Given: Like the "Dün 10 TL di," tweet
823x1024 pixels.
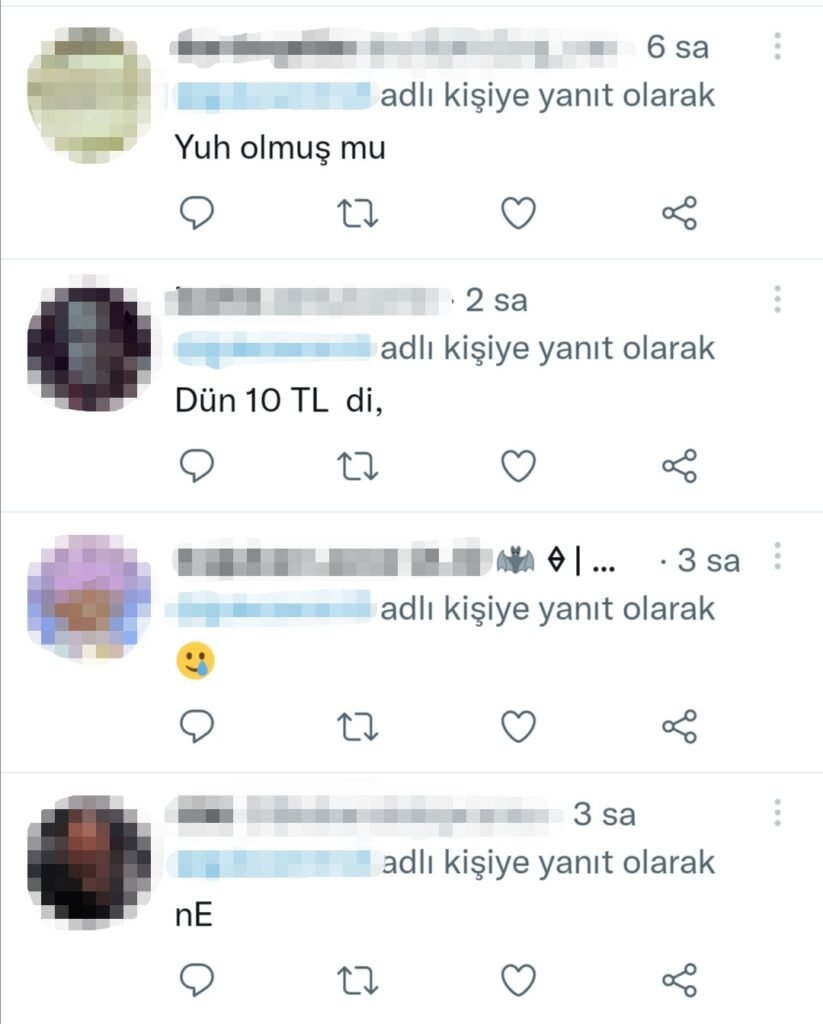Looking at the screenshot, I should (x=519, y=466).
